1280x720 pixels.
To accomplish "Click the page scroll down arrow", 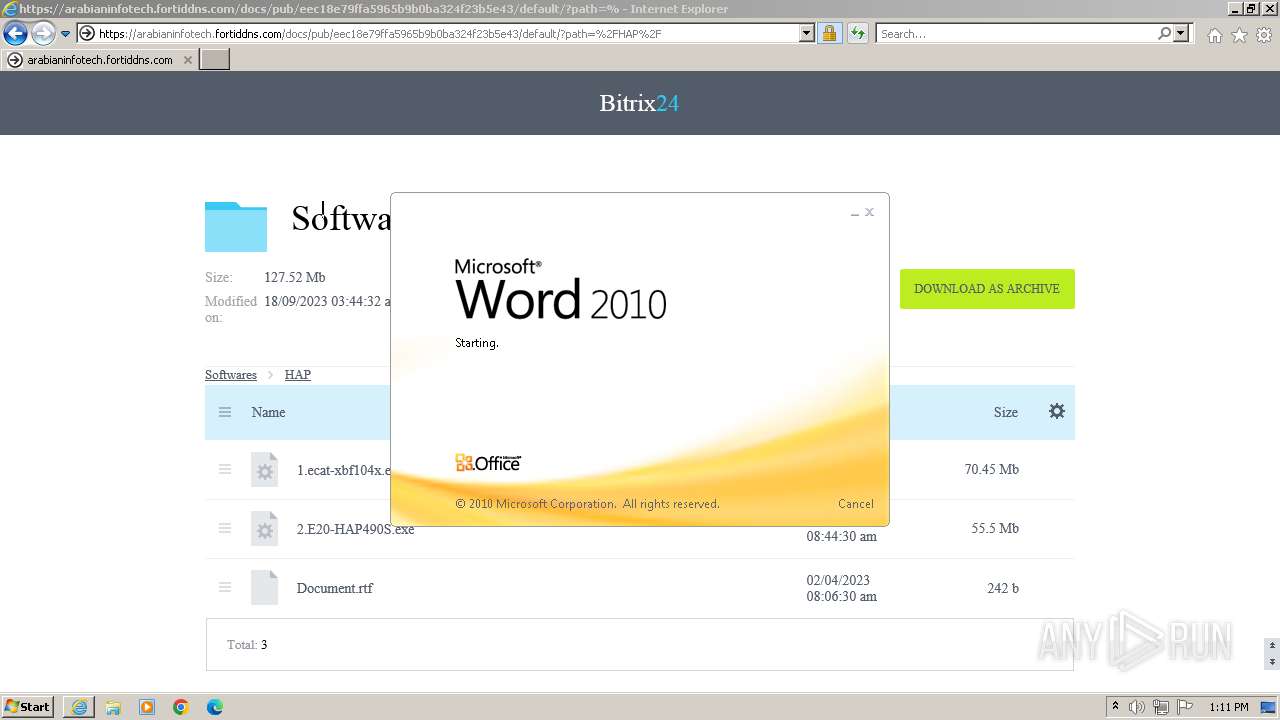I will 1273,662.
